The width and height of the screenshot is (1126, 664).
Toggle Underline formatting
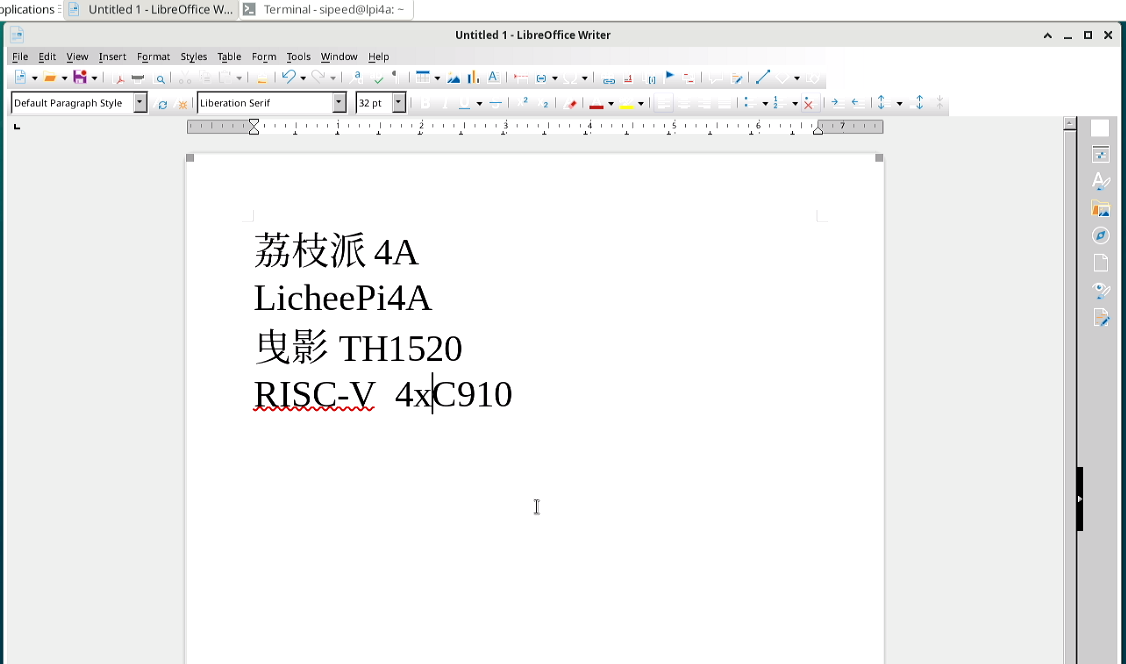(464, 103)
